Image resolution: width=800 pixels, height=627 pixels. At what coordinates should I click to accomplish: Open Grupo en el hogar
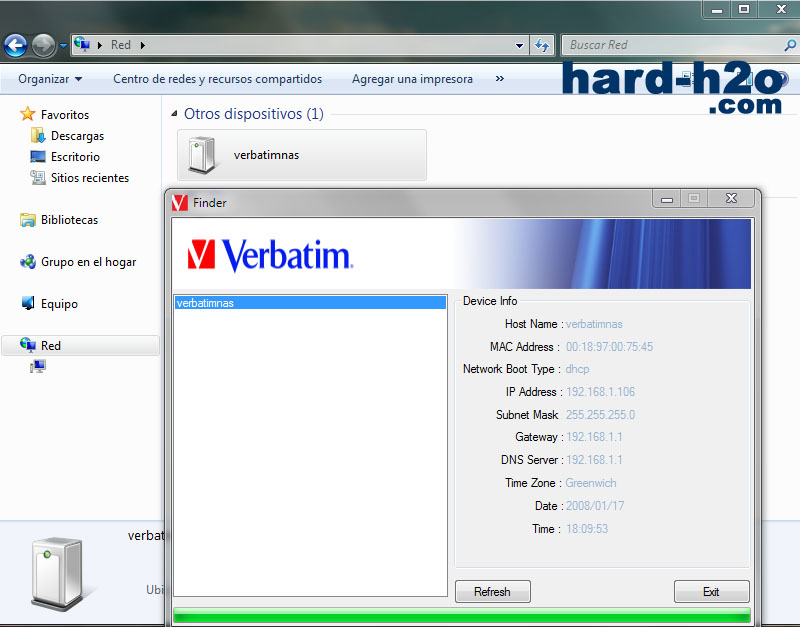pos(88,262)
